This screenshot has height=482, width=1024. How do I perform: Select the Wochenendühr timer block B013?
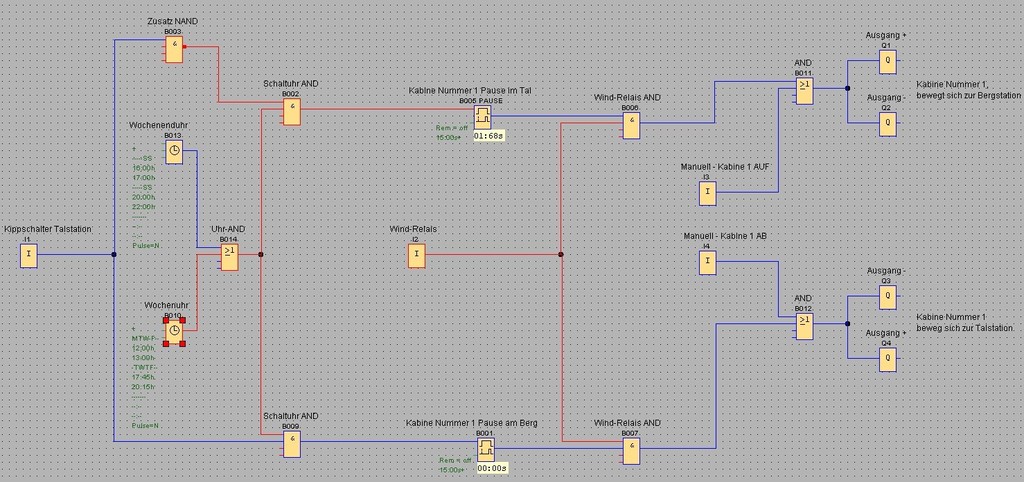click(x=174, y=152)
